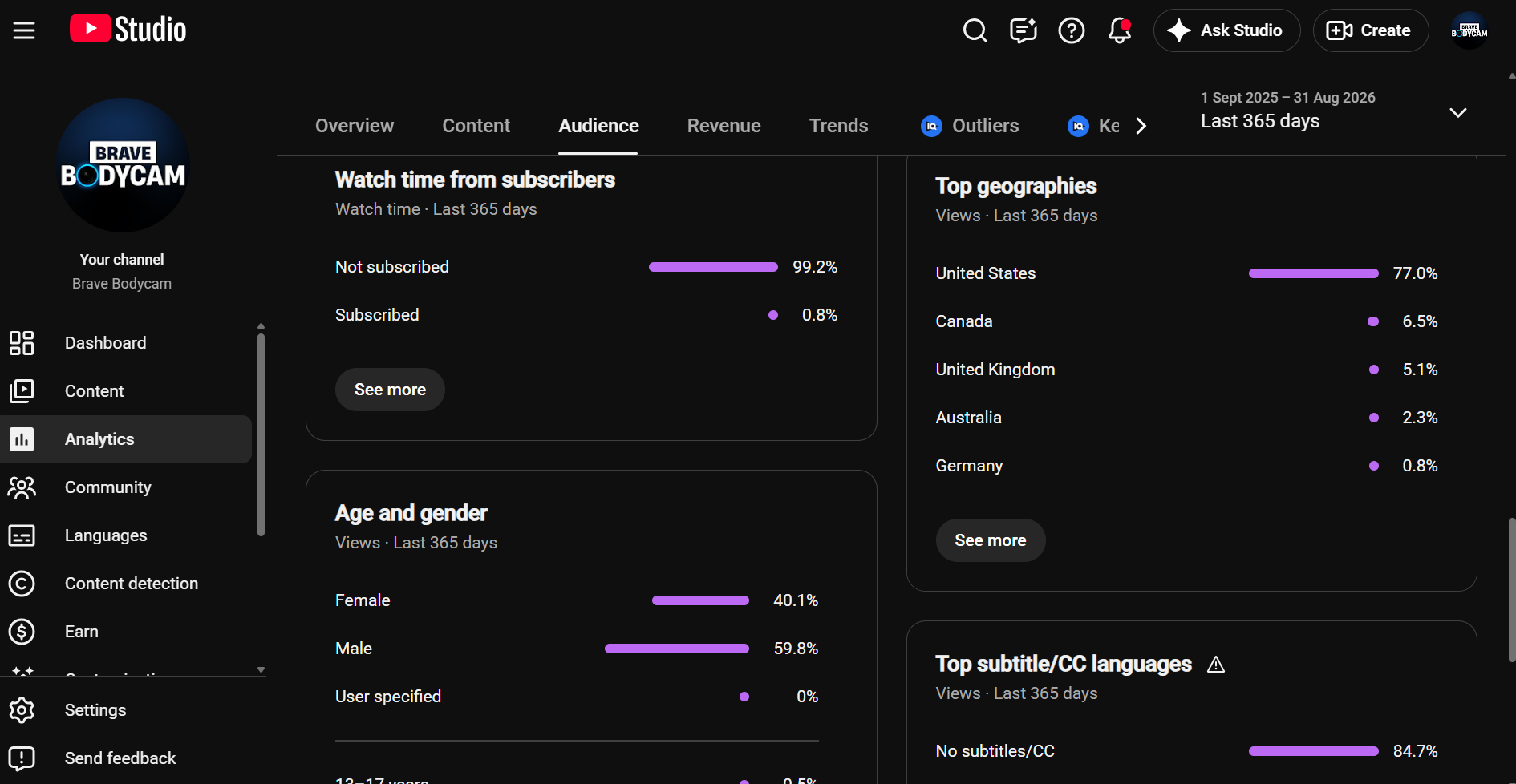Open the notifications bell

tap(1119, 30)
